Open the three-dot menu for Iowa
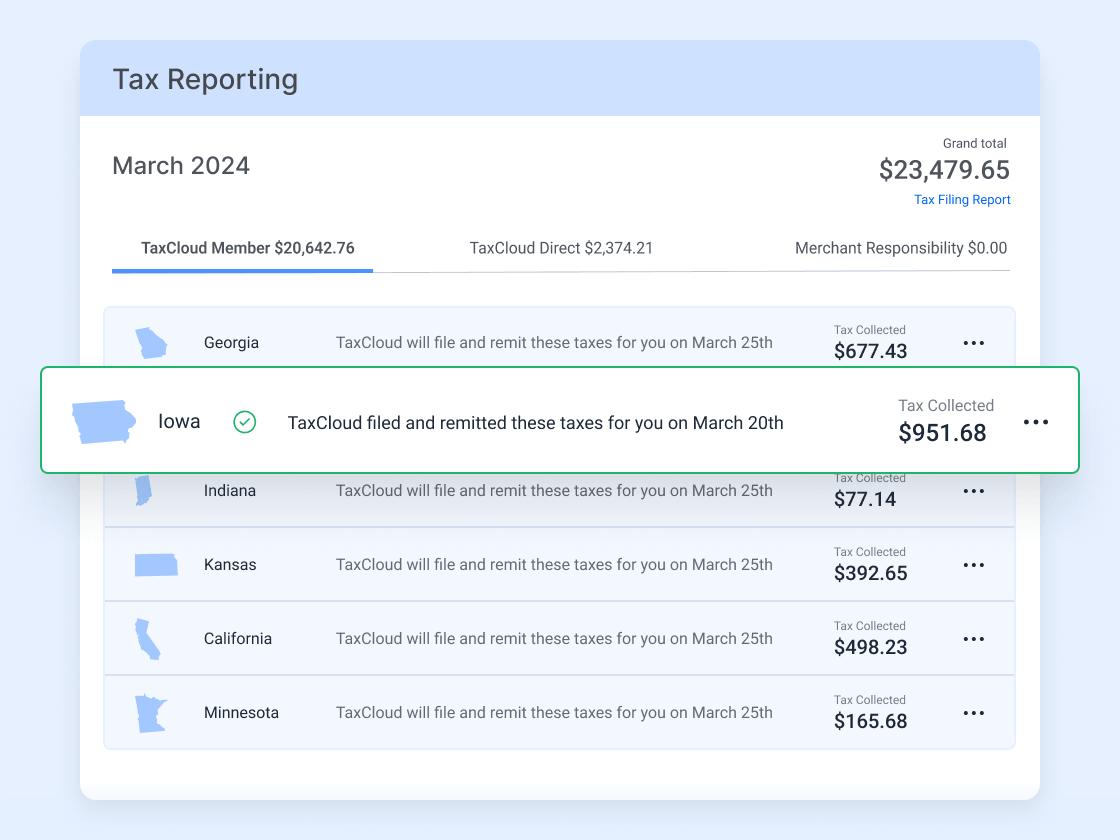 1036,422
